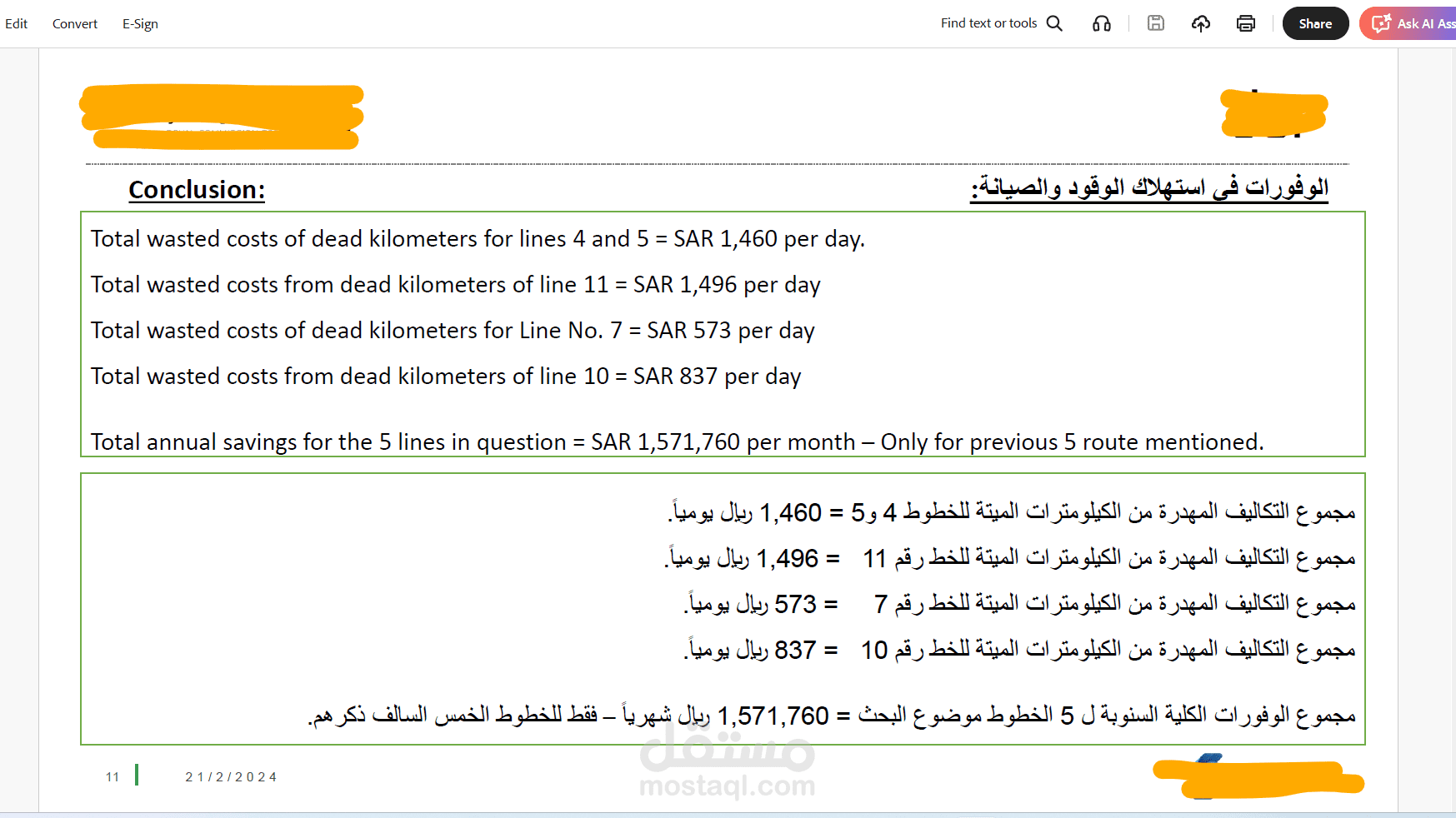This screenshot has width=1456, height=818.
Task: Click the save floppy disk icon
Action: point(1156,23)
